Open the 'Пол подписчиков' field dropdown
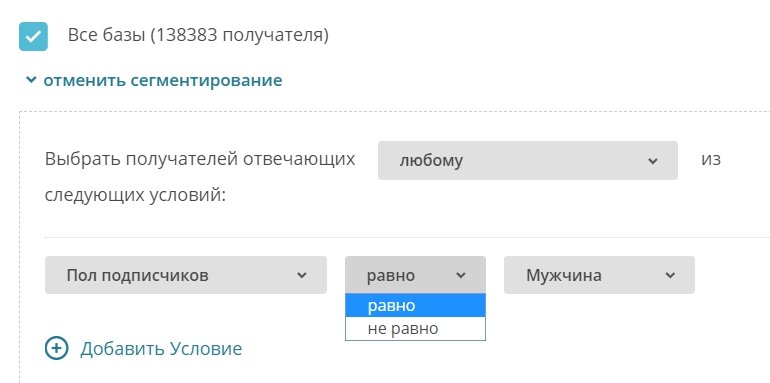This screenshot has width=770, height=383. click(186, 275)
